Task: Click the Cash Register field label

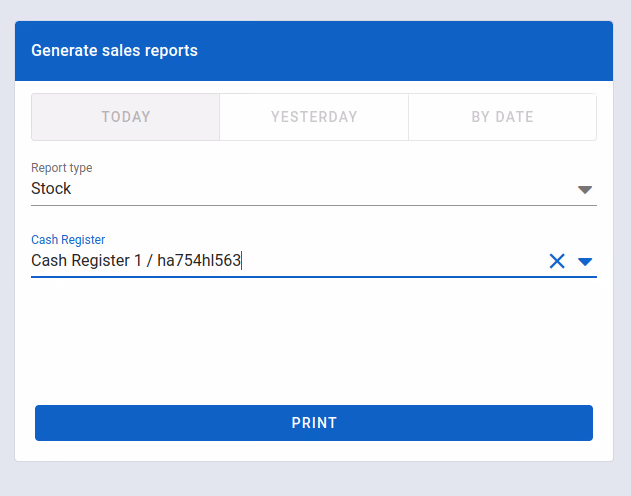Action: (68, 240)
